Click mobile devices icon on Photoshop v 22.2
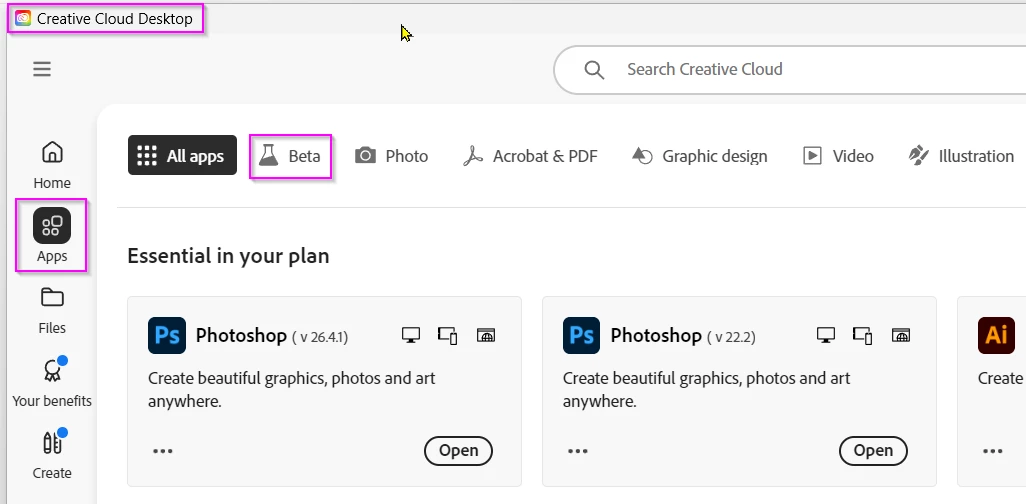The height and width of the screenshot is (504, 1026). click(x=863, y=336)
